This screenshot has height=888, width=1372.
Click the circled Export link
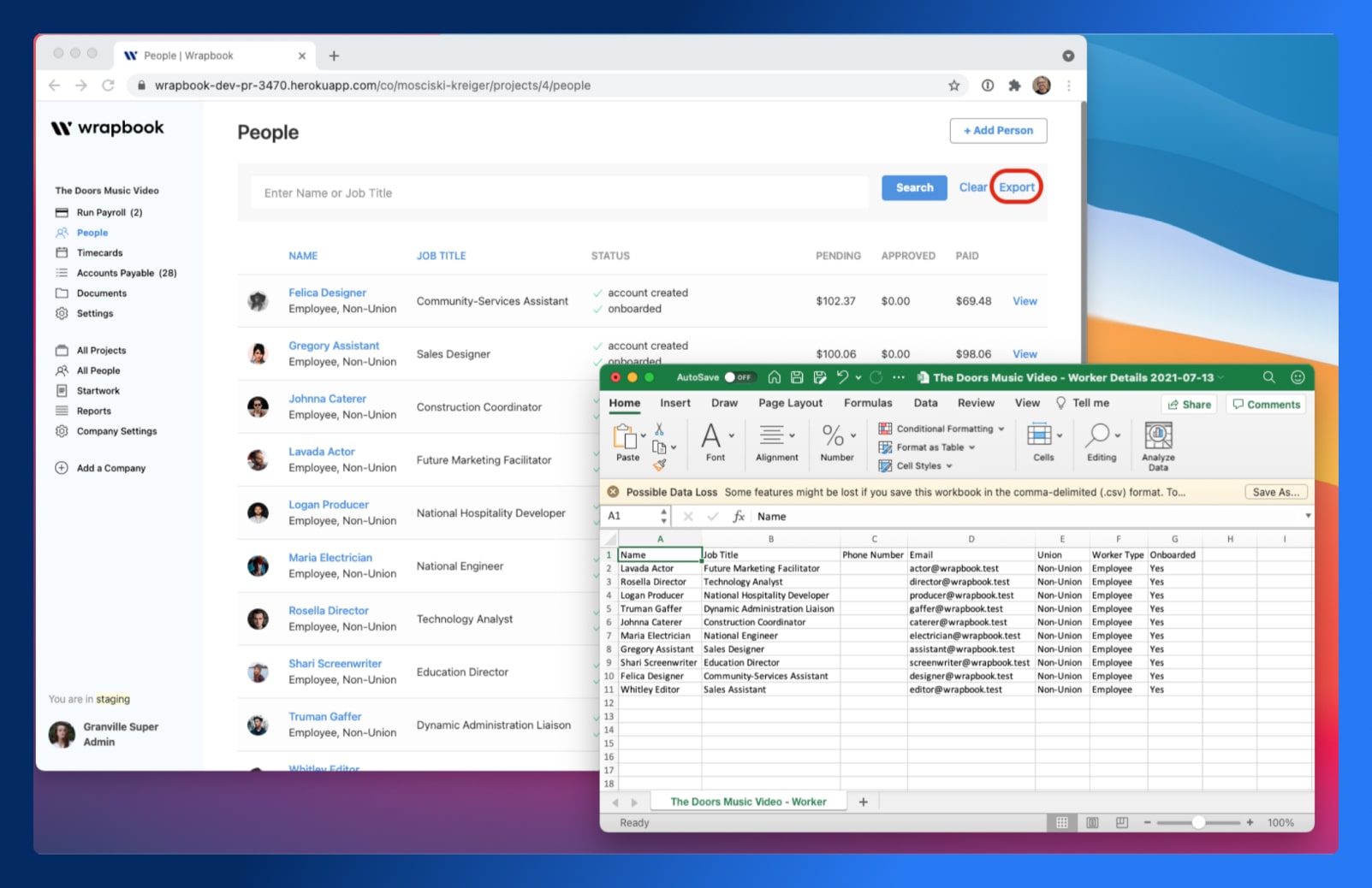point(1017,186)
